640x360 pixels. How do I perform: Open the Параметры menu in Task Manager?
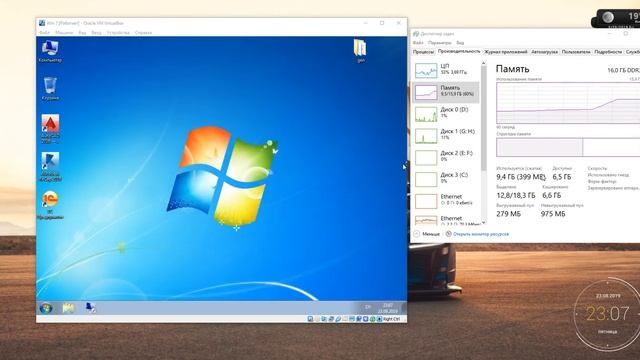coord(440,42)
